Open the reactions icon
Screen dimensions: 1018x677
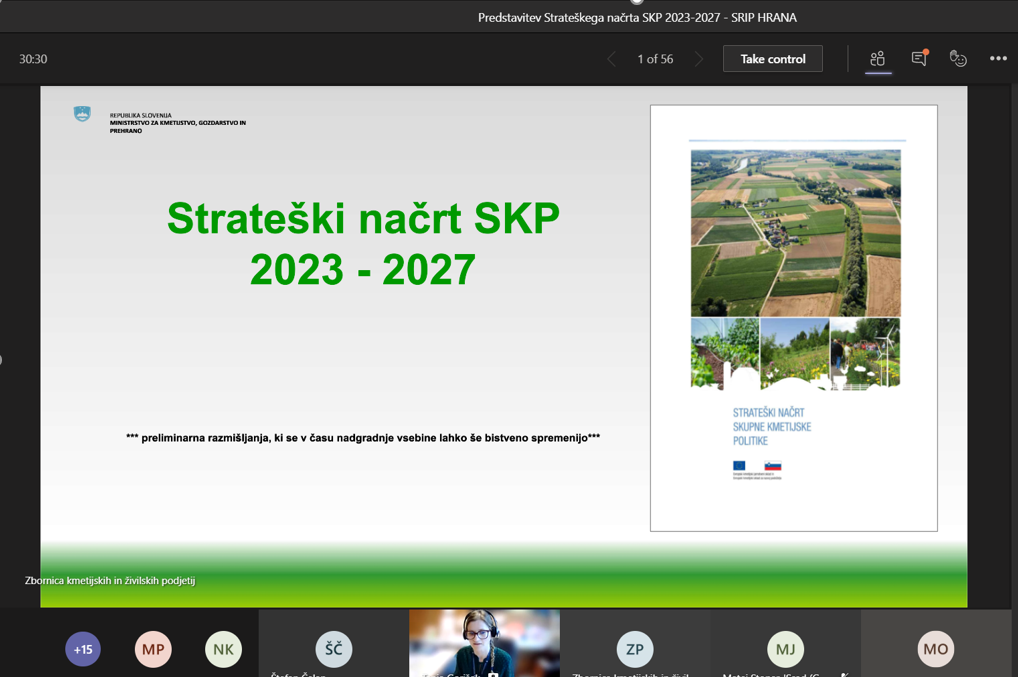pos(958,59)
